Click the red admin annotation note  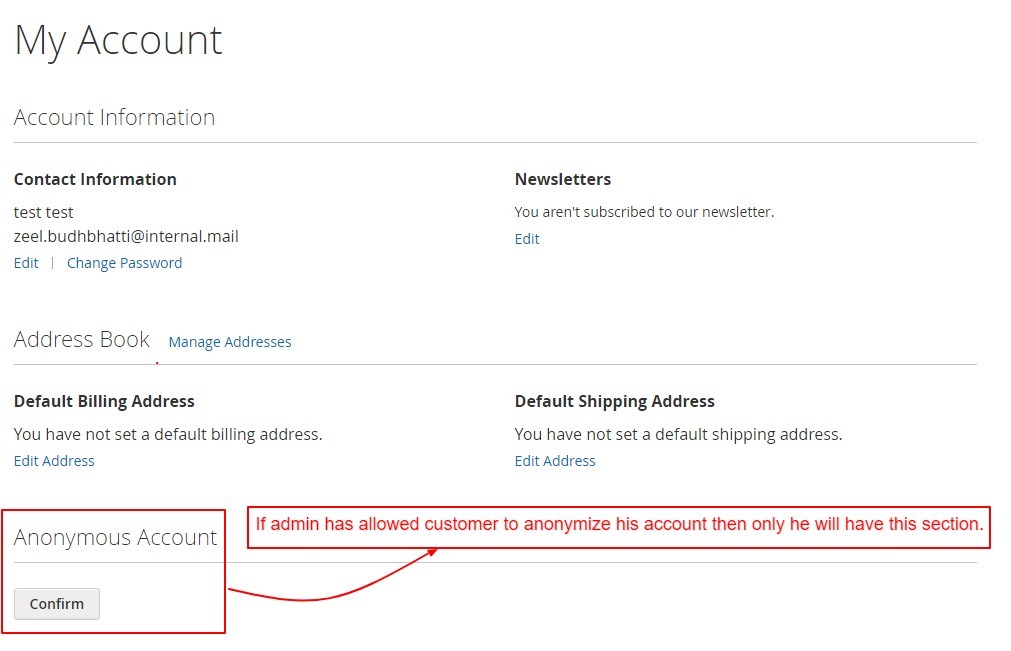tap(619, 524)
